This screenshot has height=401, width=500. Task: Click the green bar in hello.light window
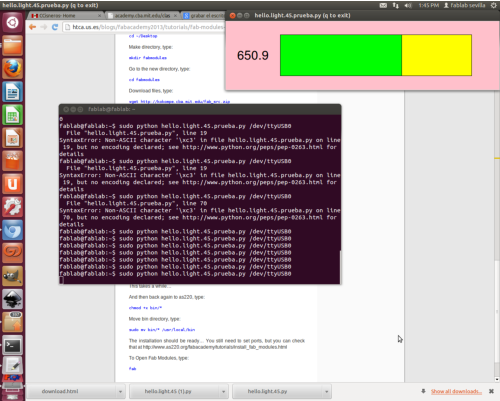point(341,55)
